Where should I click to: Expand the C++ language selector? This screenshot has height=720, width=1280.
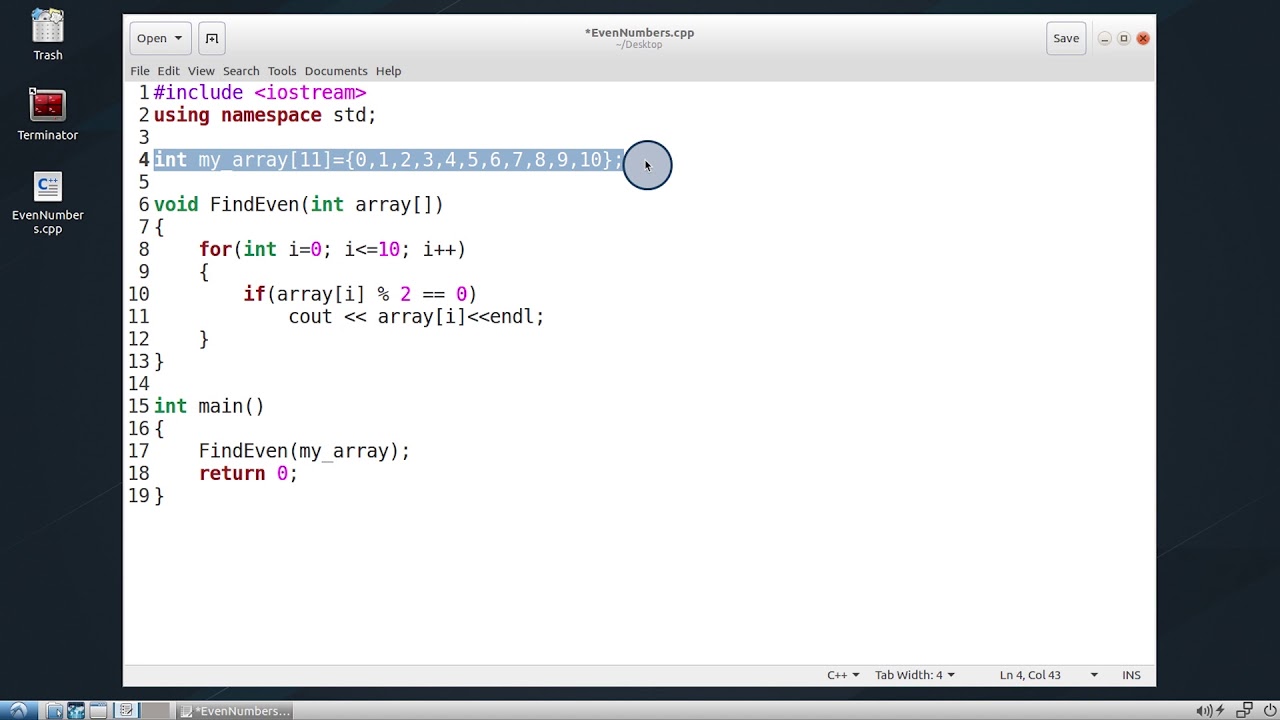click(843, 675)
